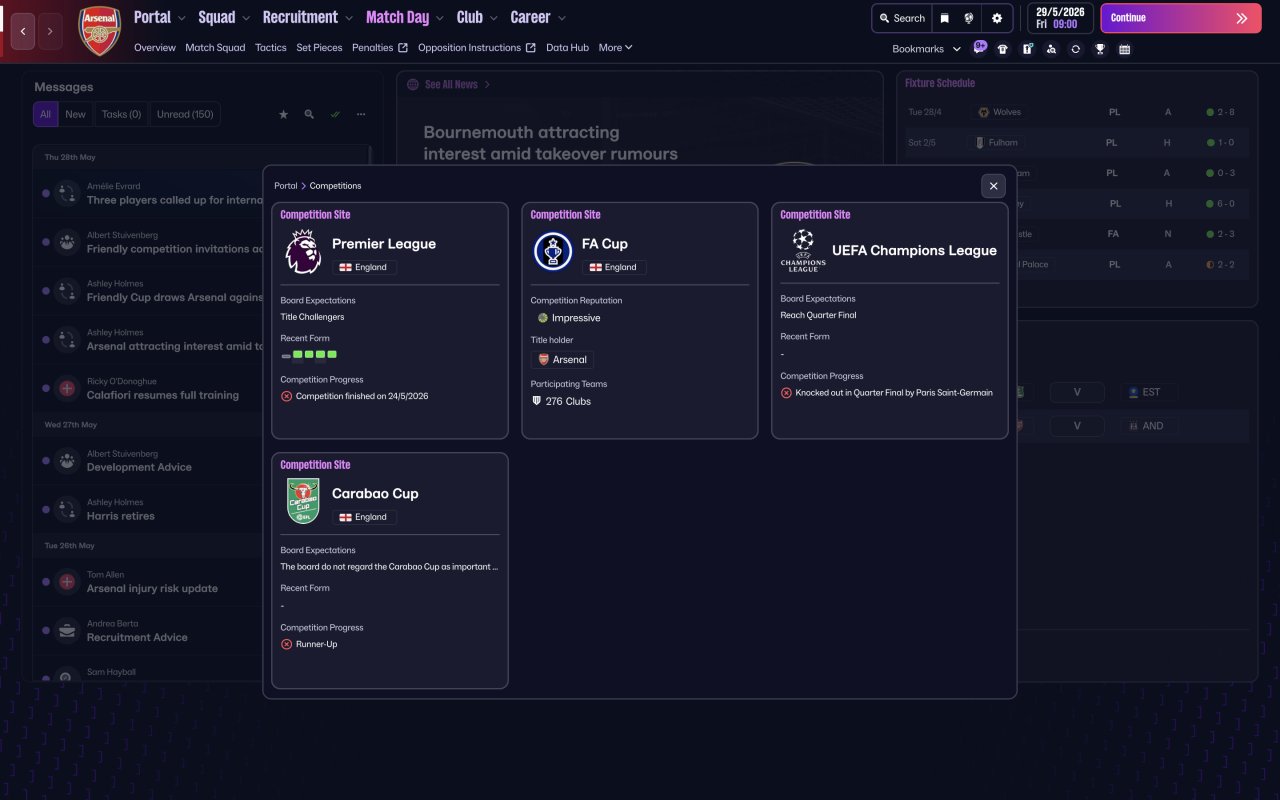1280x800 pixels.
Task: Expand the Match Day menu chevron
Action: point(440,18)
